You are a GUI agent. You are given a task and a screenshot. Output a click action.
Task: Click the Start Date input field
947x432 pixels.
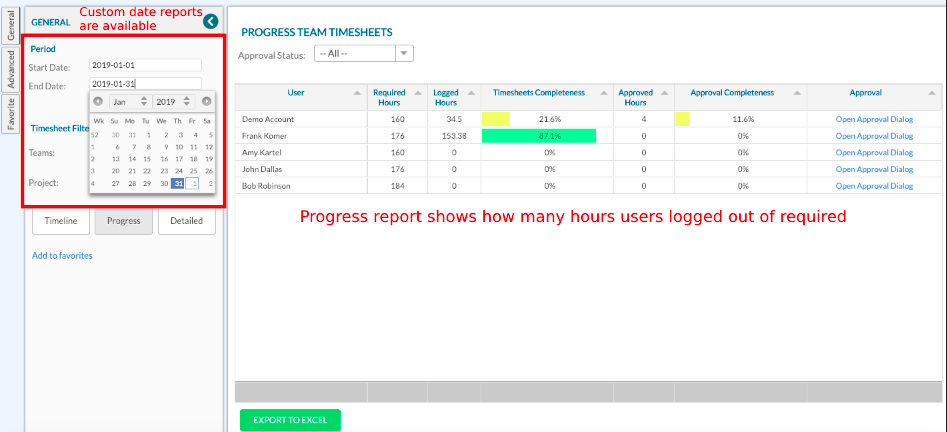click(145, 66)
